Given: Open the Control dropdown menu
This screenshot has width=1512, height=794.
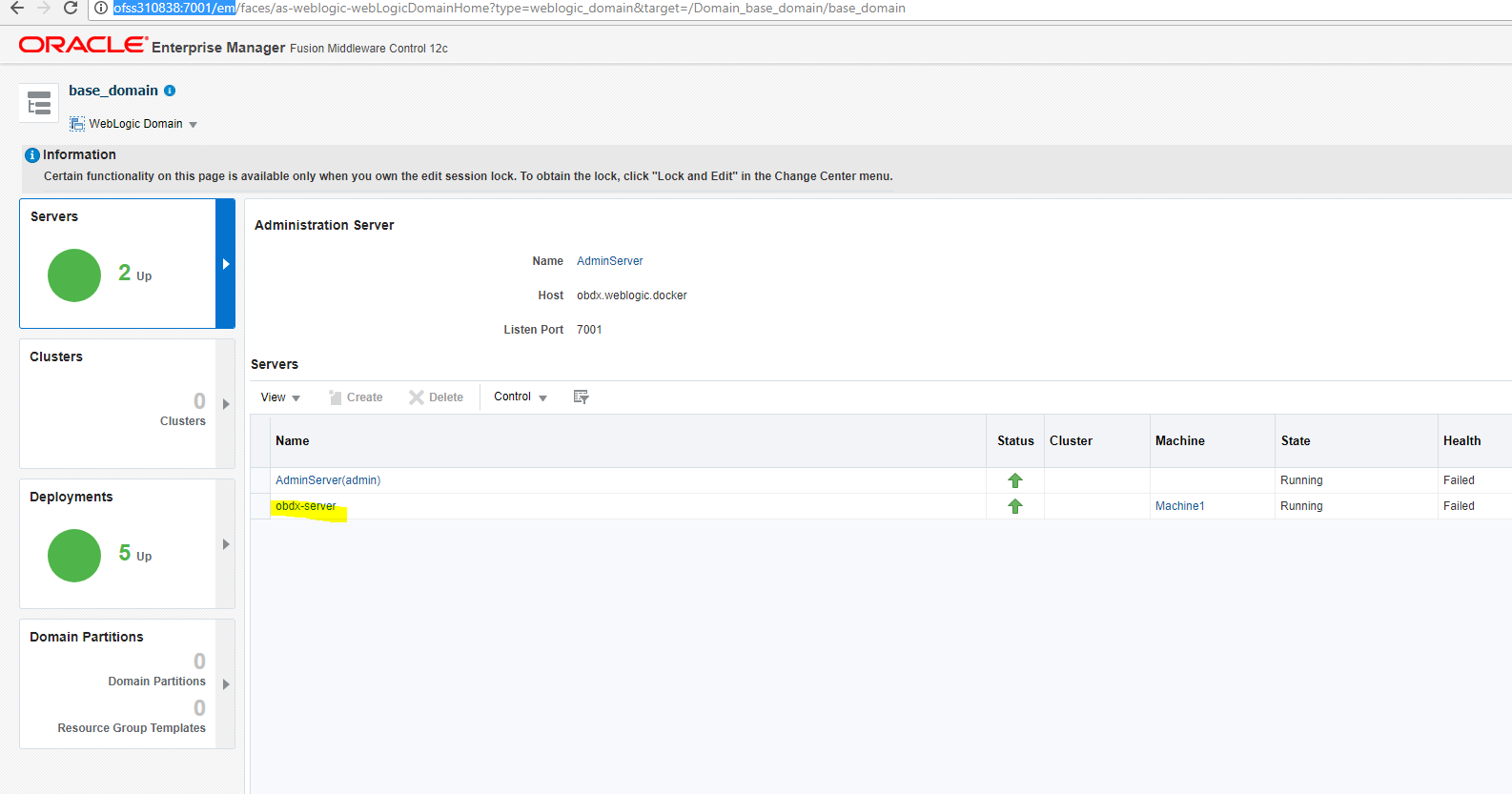Looking at the screenshot, I should point(521,397).
